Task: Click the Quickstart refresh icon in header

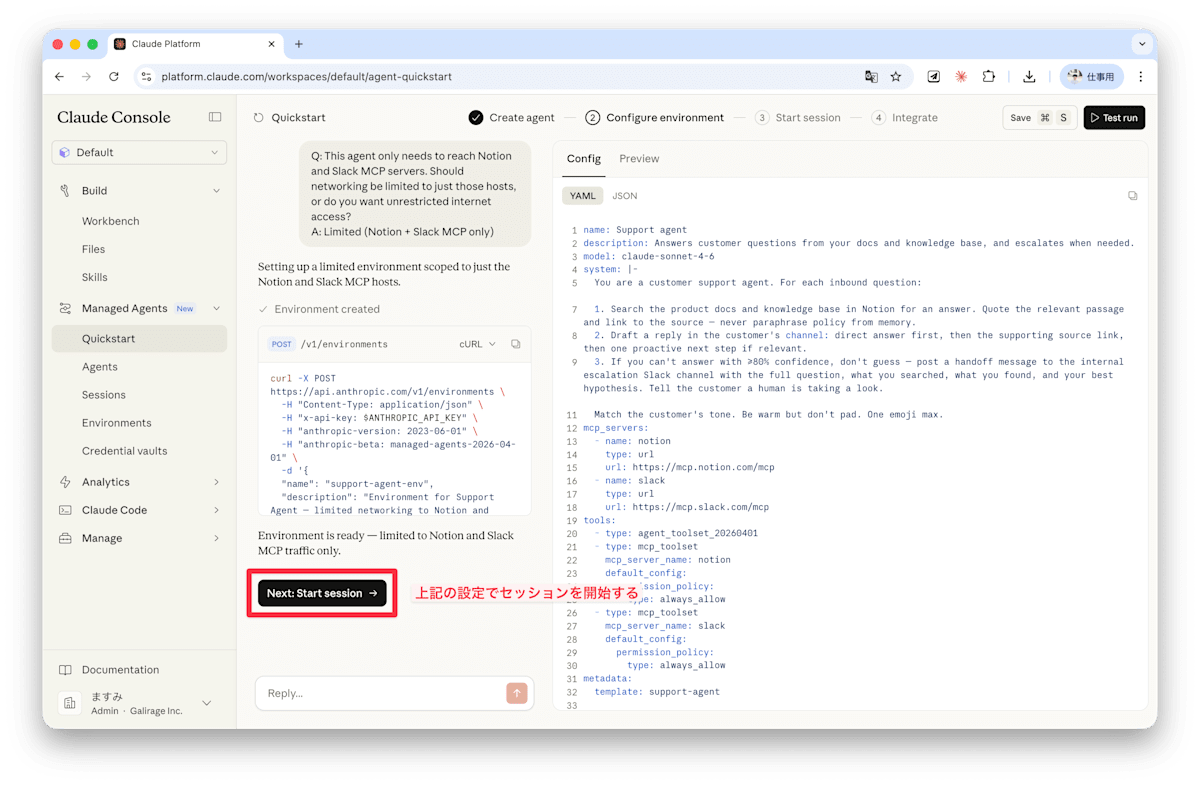Action: pos(259,117)
